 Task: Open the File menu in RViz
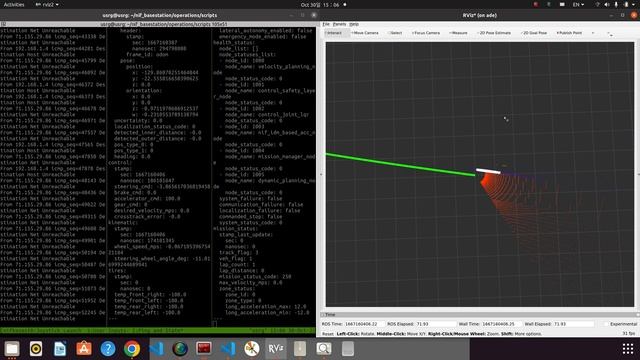[326, 24]
